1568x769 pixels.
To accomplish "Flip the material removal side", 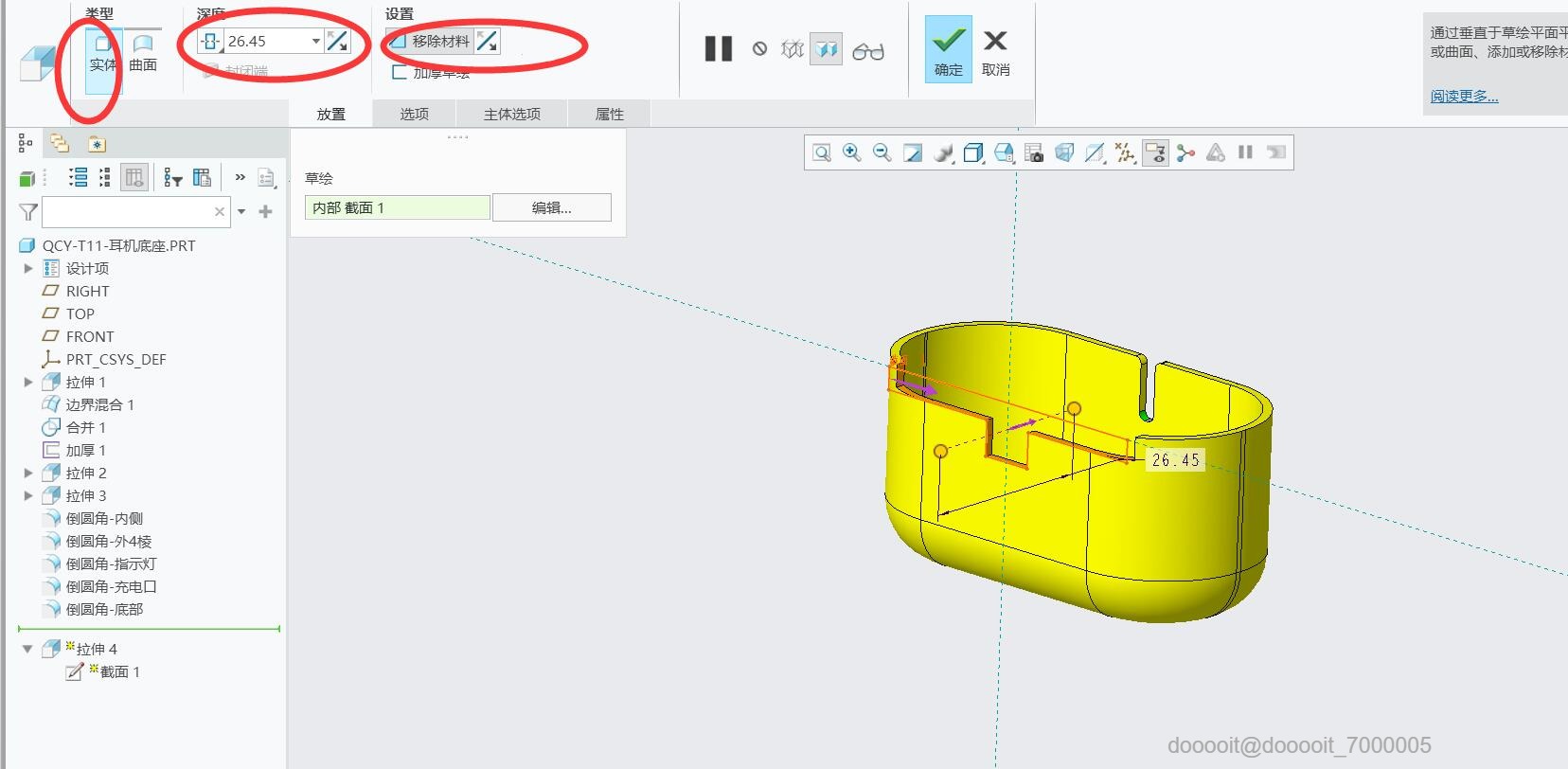I will [487, 42].
